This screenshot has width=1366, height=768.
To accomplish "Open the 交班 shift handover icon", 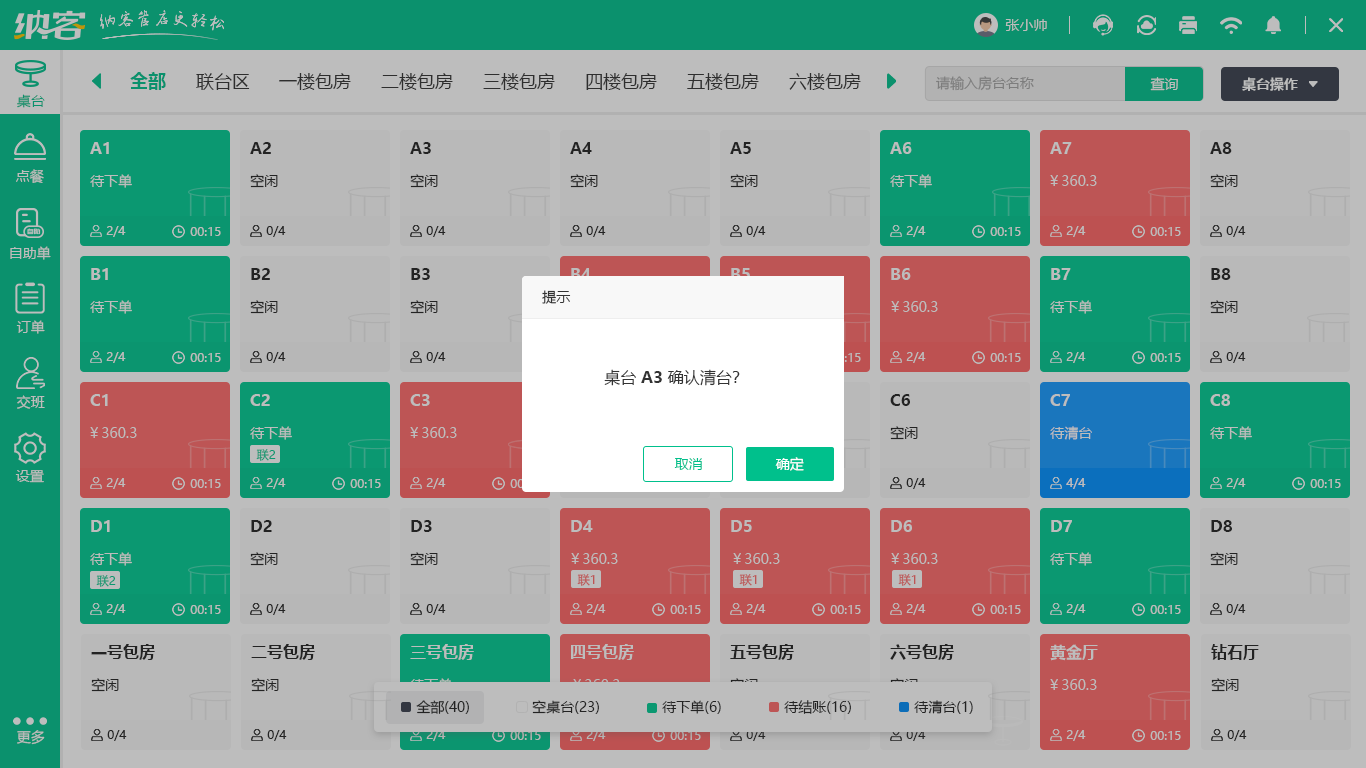I will pyautogui.click(x=30, y=383).
